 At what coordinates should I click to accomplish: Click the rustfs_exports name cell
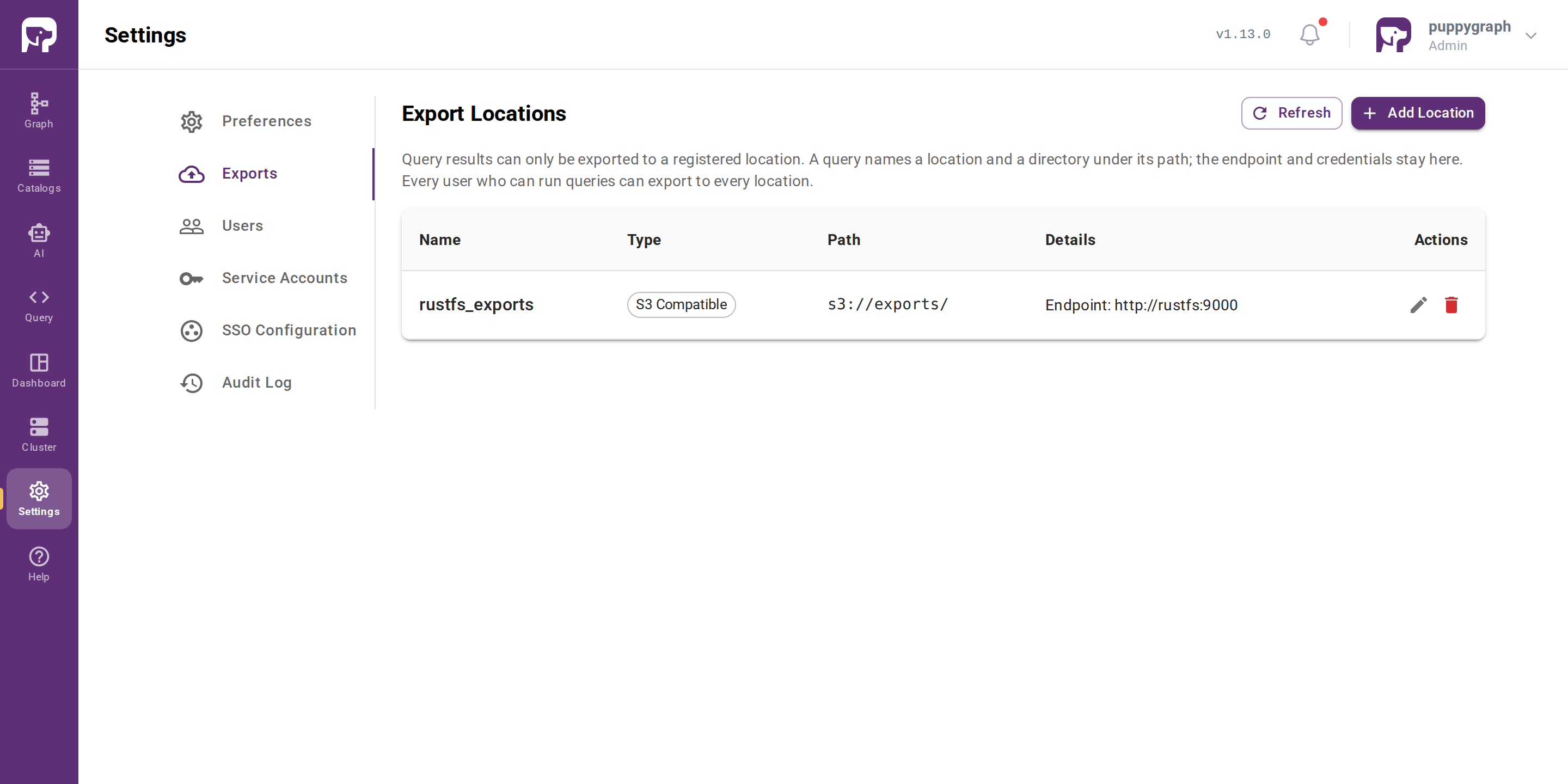click(476, 304)
